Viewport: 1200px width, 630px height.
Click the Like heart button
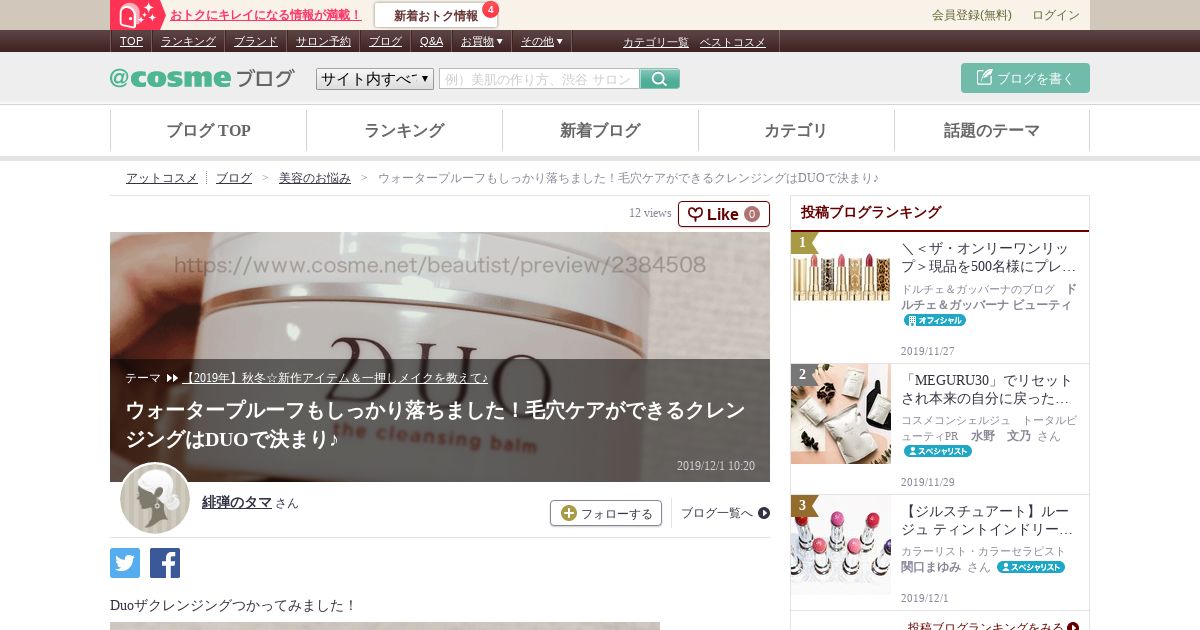(x=724, y=214)
